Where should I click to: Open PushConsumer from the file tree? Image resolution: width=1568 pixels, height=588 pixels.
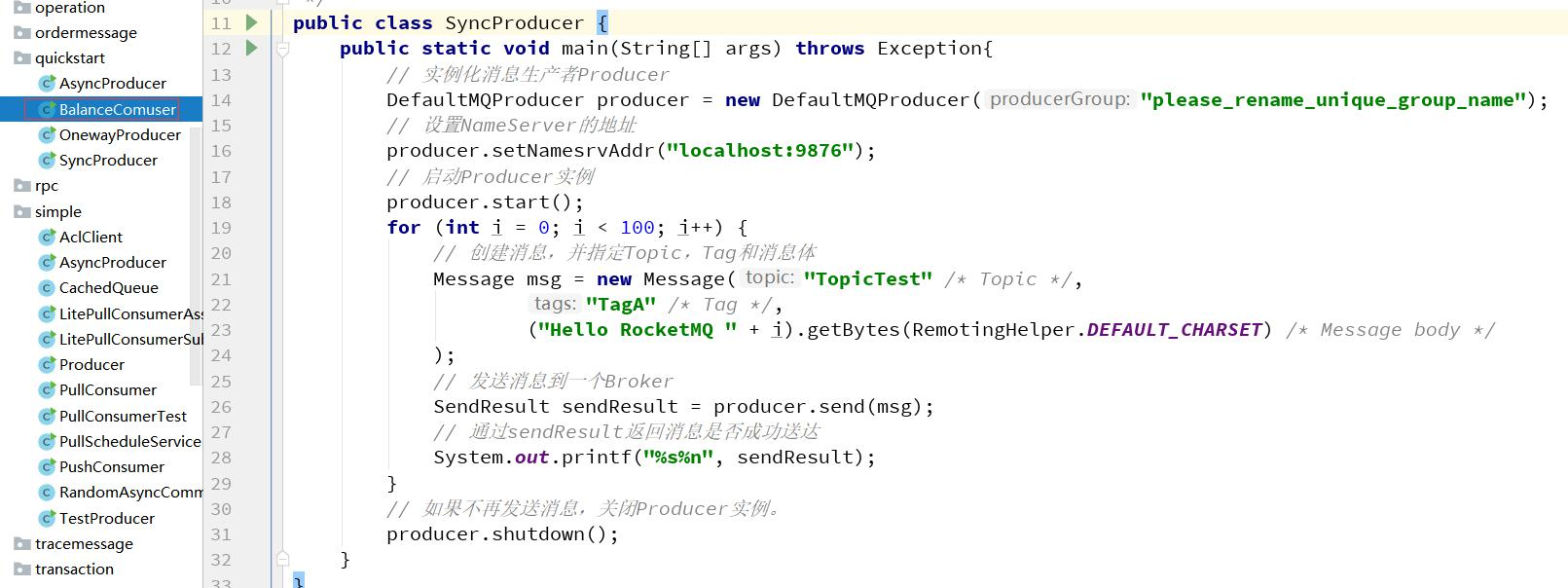click(112, 467)
